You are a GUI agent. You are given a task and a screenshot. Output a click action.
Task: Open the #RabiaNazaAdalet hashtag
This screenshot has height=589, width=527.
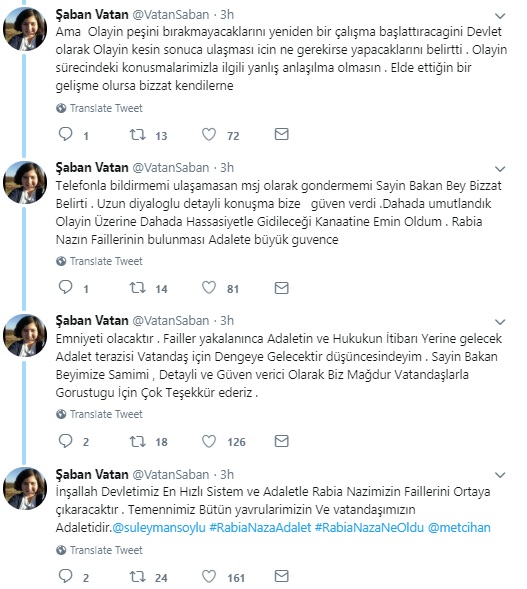click(260, 527)
